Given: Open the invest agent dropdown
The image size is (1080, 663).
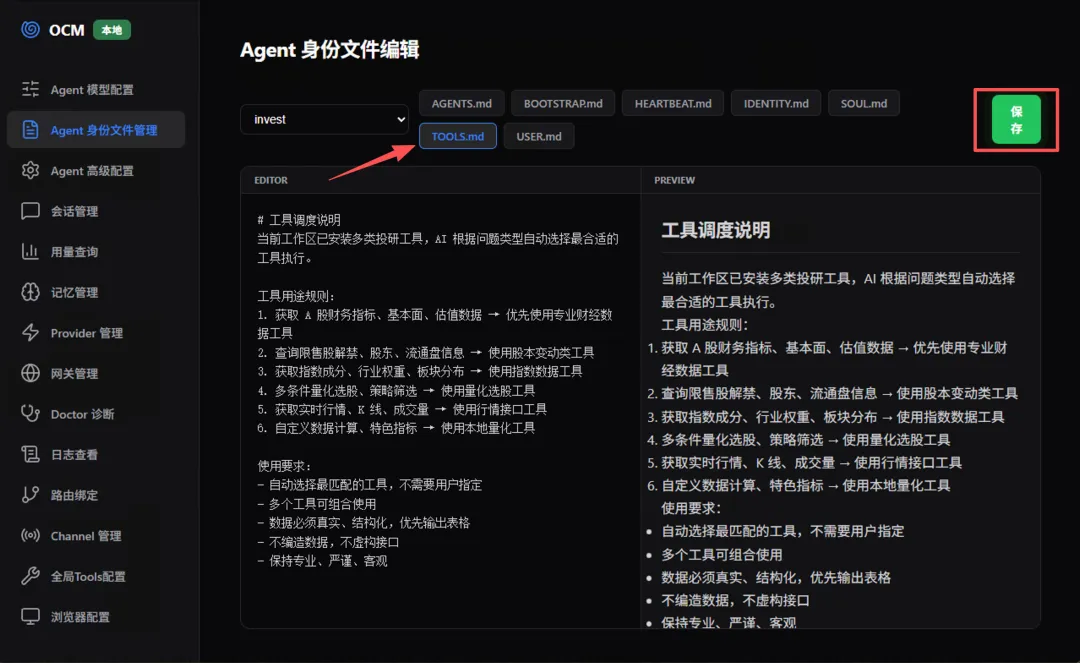Looking at the screenshot, I should click(324, 119).
